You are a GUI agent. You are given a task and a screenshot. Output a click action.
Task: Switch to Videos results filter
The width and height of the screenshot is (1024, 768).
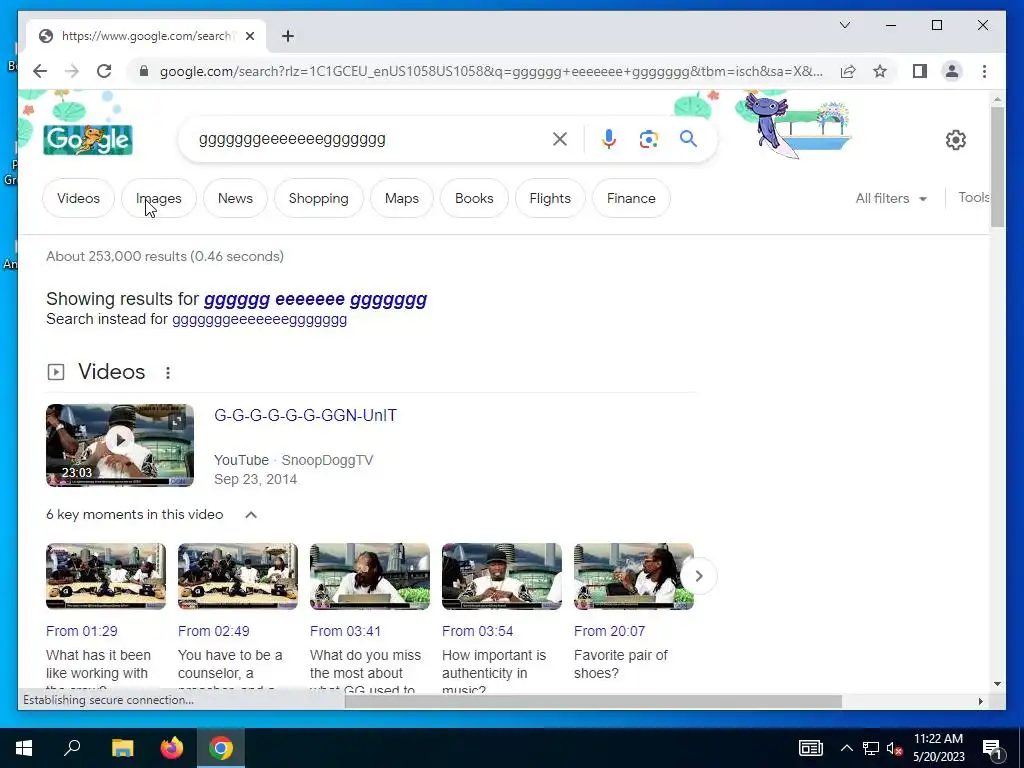(x=78, y=198)
